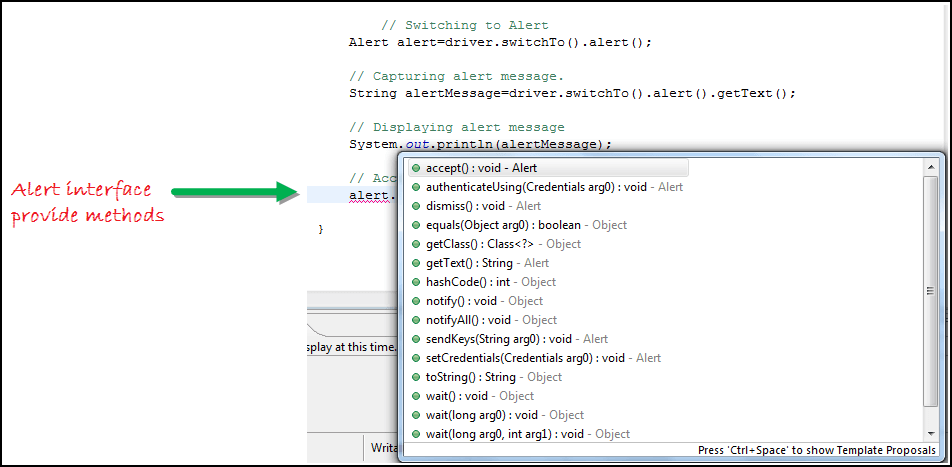This screenshot has height=467, width=952.
Task: Click green method icon beside accept()
Action: (415, 168)
